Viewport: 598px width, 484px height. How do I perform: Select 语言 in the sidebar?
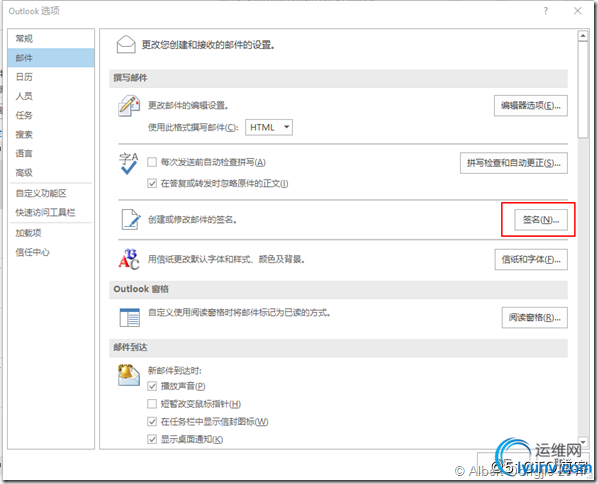[x=51, y=153]
